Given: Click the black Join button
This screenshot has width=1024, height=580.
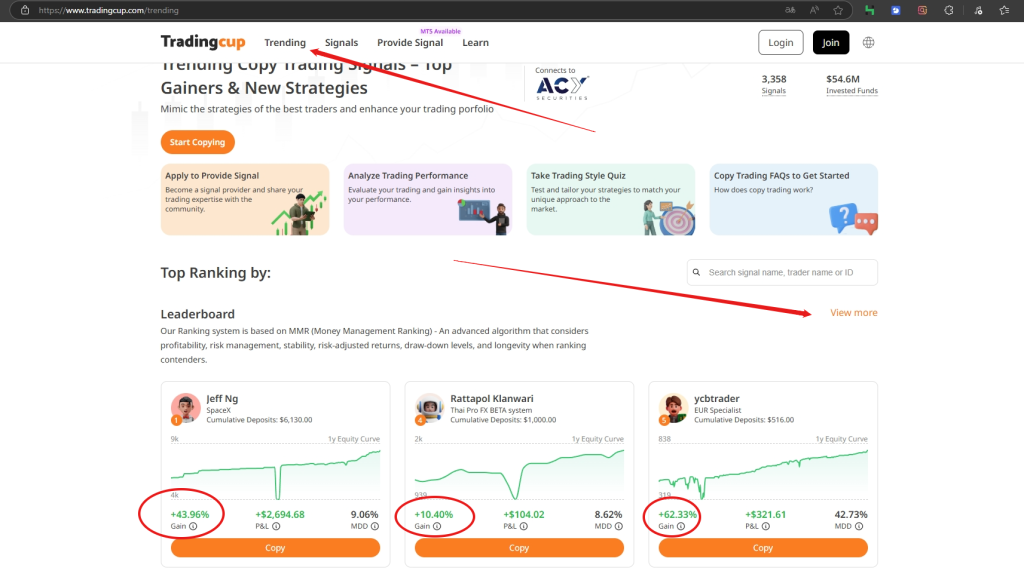Looking at the screenshot, I should 831,42.
